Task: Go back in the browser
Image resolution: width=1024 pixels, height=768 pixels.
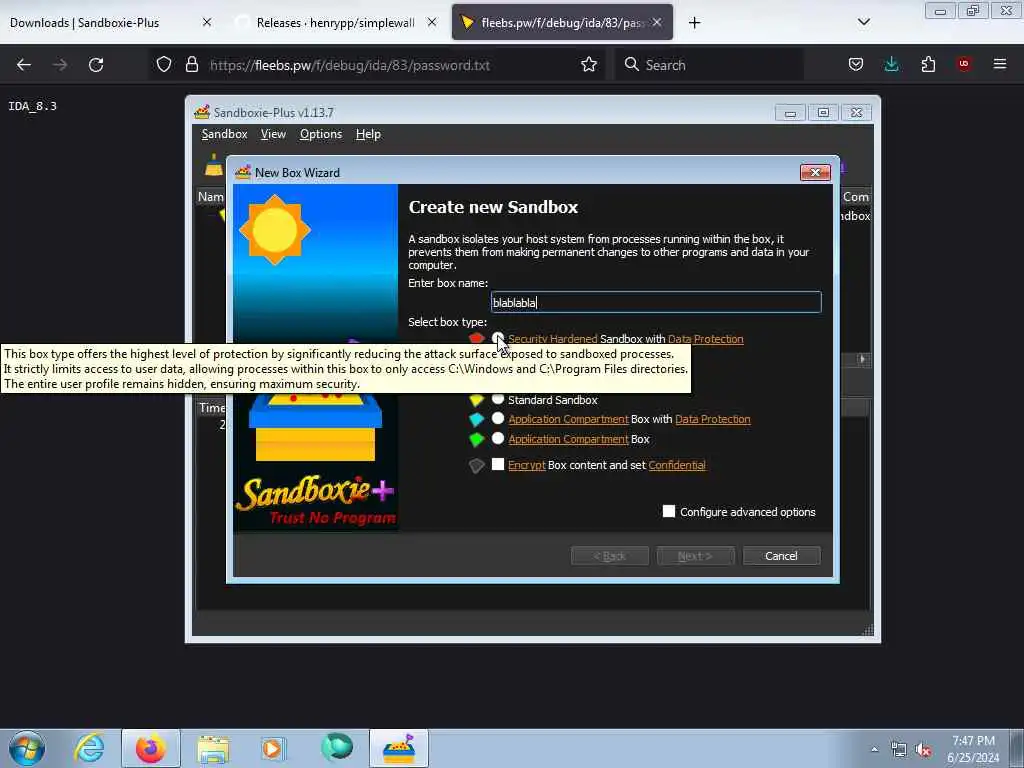Action: (24, 65)
